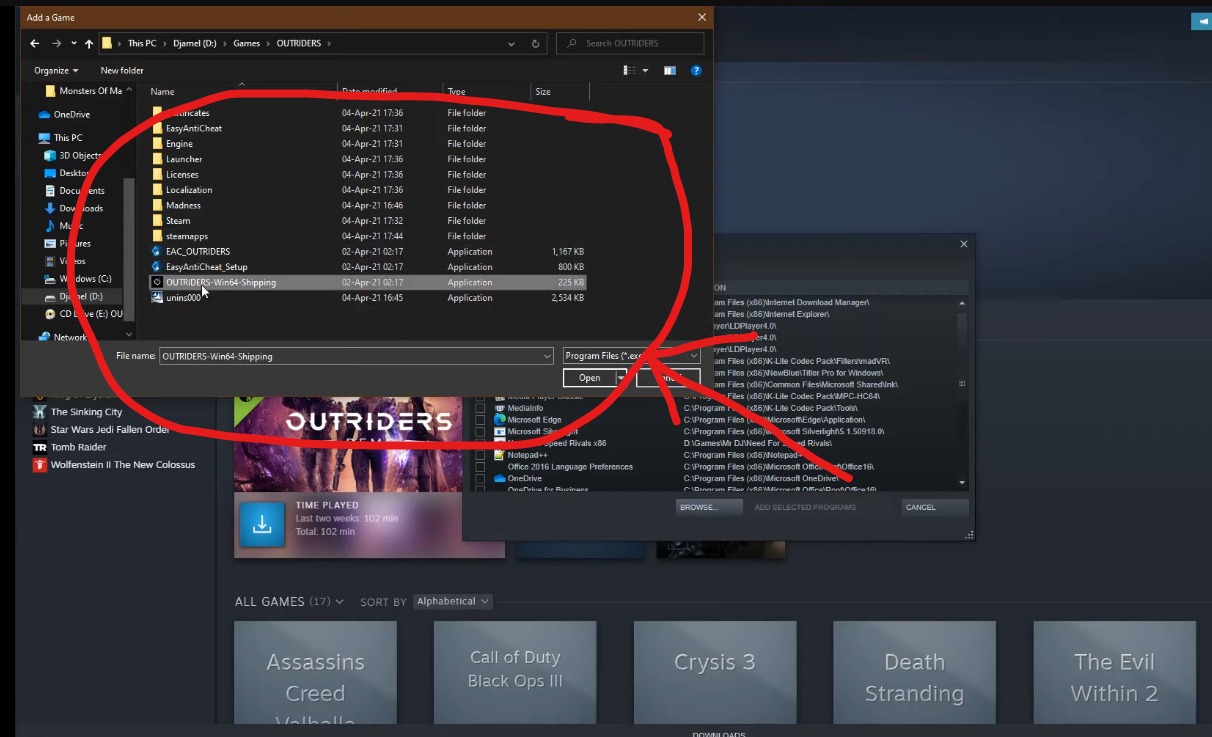Tick the Office 2016 Language Preferences checkbox
Image resolution: width=1212 pixels, height=737 pixels.
pos(480,466)
